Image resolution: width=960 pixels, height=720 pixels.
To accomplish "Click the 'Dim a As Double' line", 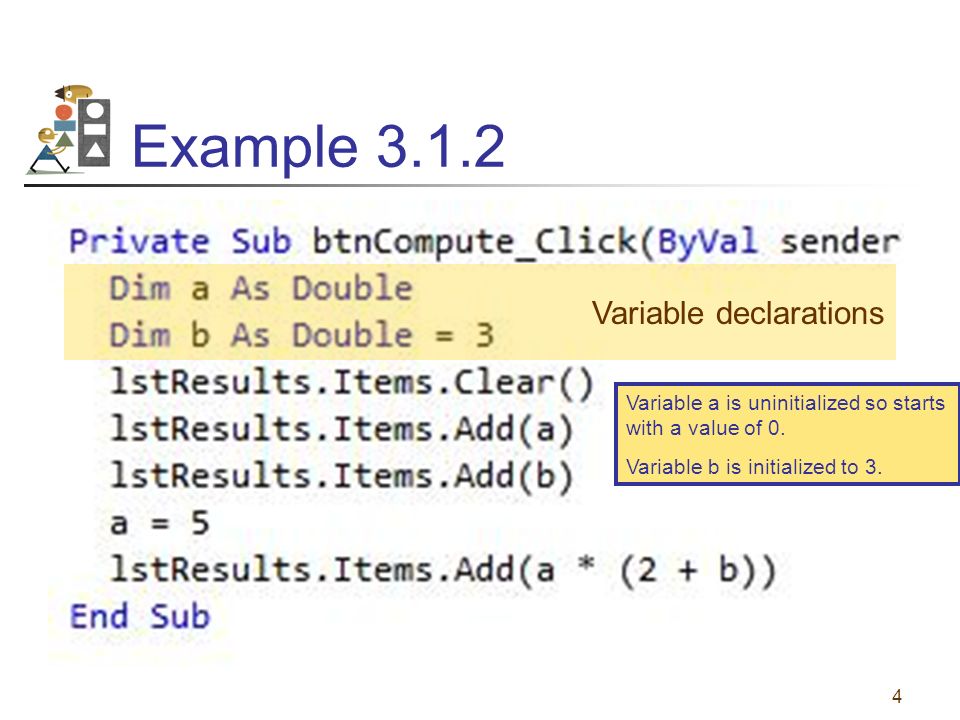I will (261, 288).
